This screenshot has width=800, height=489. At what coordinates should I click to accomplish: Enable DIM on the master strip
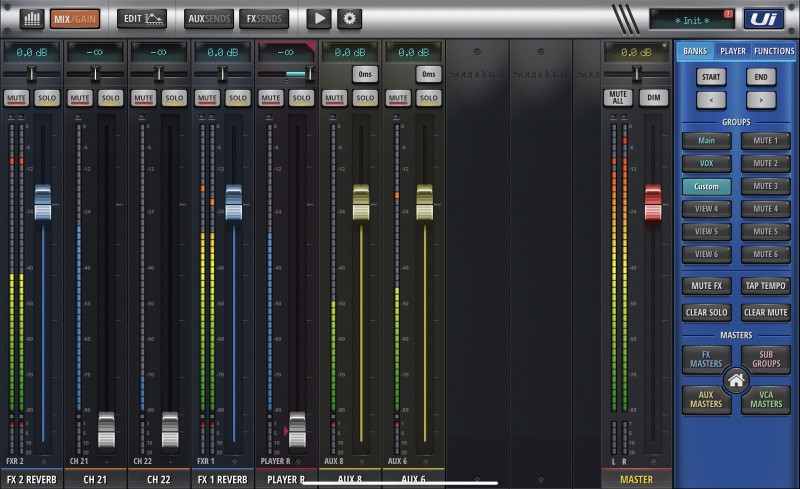click(x=653, y=97)
